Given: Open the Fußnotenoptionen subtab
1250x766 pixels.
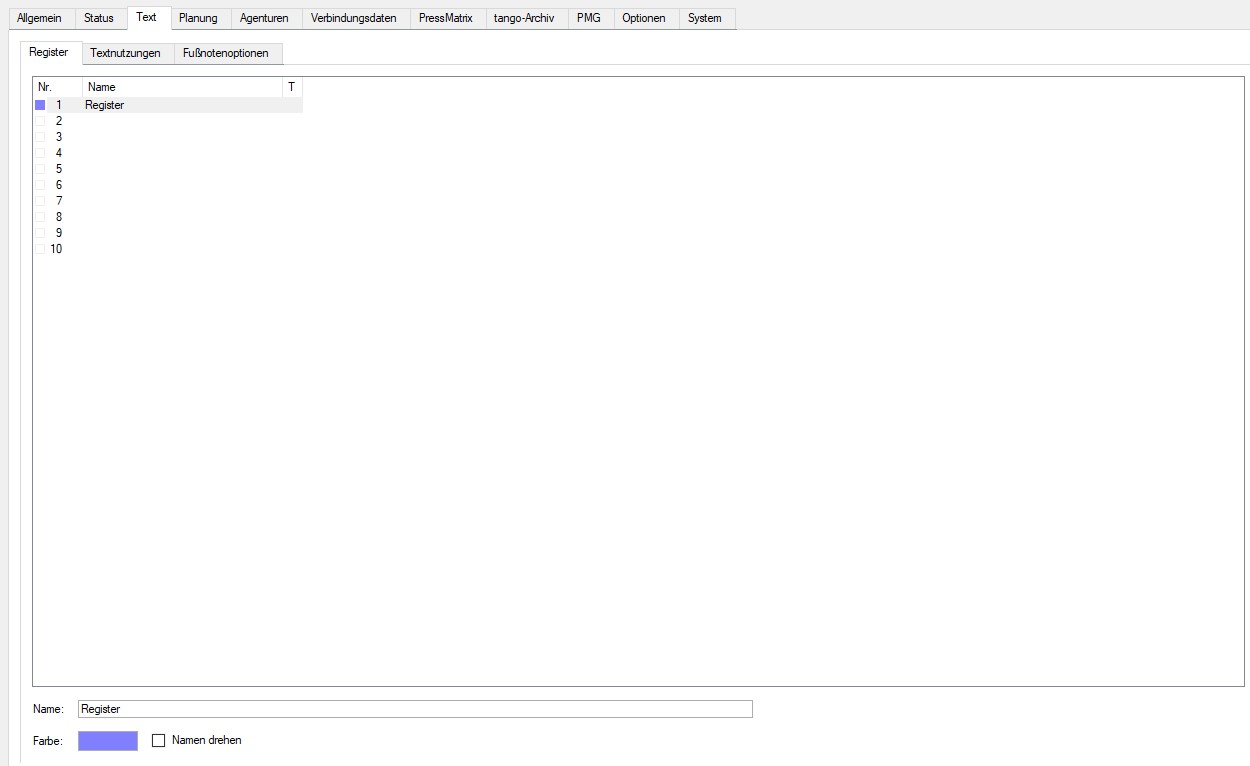Looking at the screenshot, I should click(x=226, y=53).
